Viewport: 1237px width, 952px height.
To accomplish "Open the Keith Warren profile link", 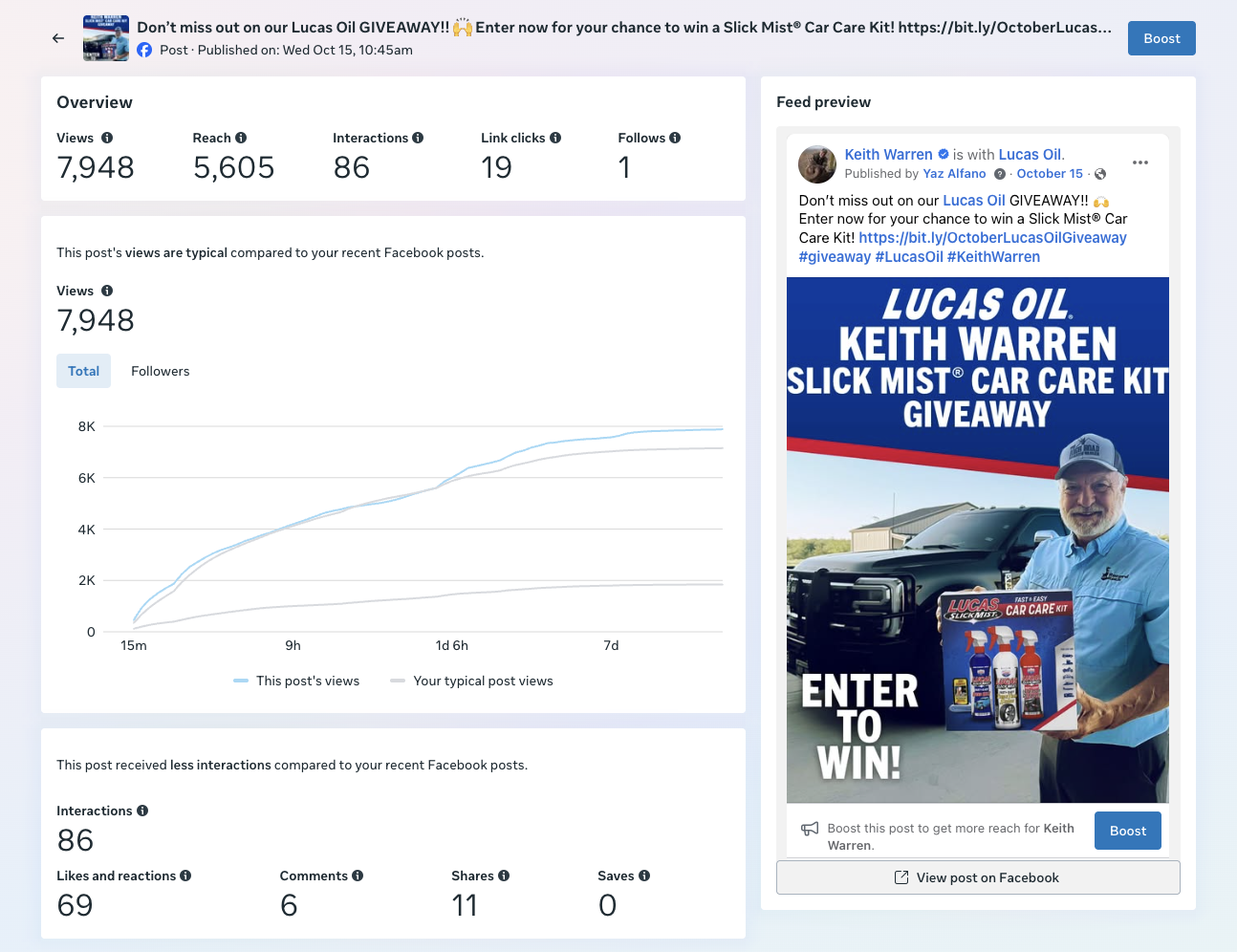I will click(x=888, y=154).
